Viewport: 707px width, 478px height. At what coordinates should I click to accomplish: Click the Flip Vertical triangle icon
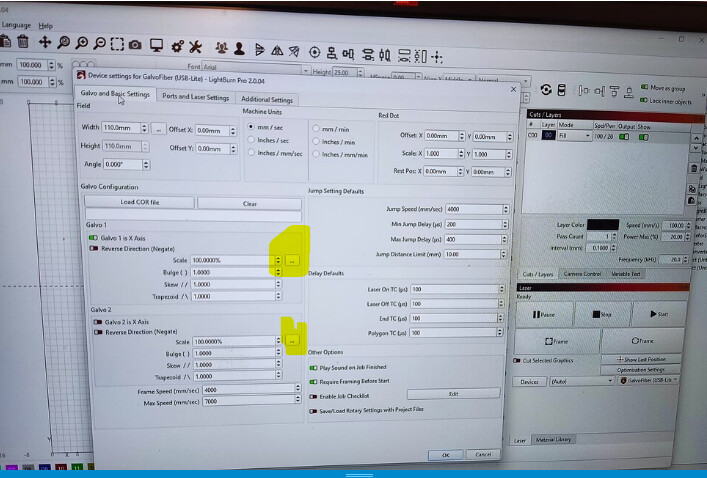point(277,50)
